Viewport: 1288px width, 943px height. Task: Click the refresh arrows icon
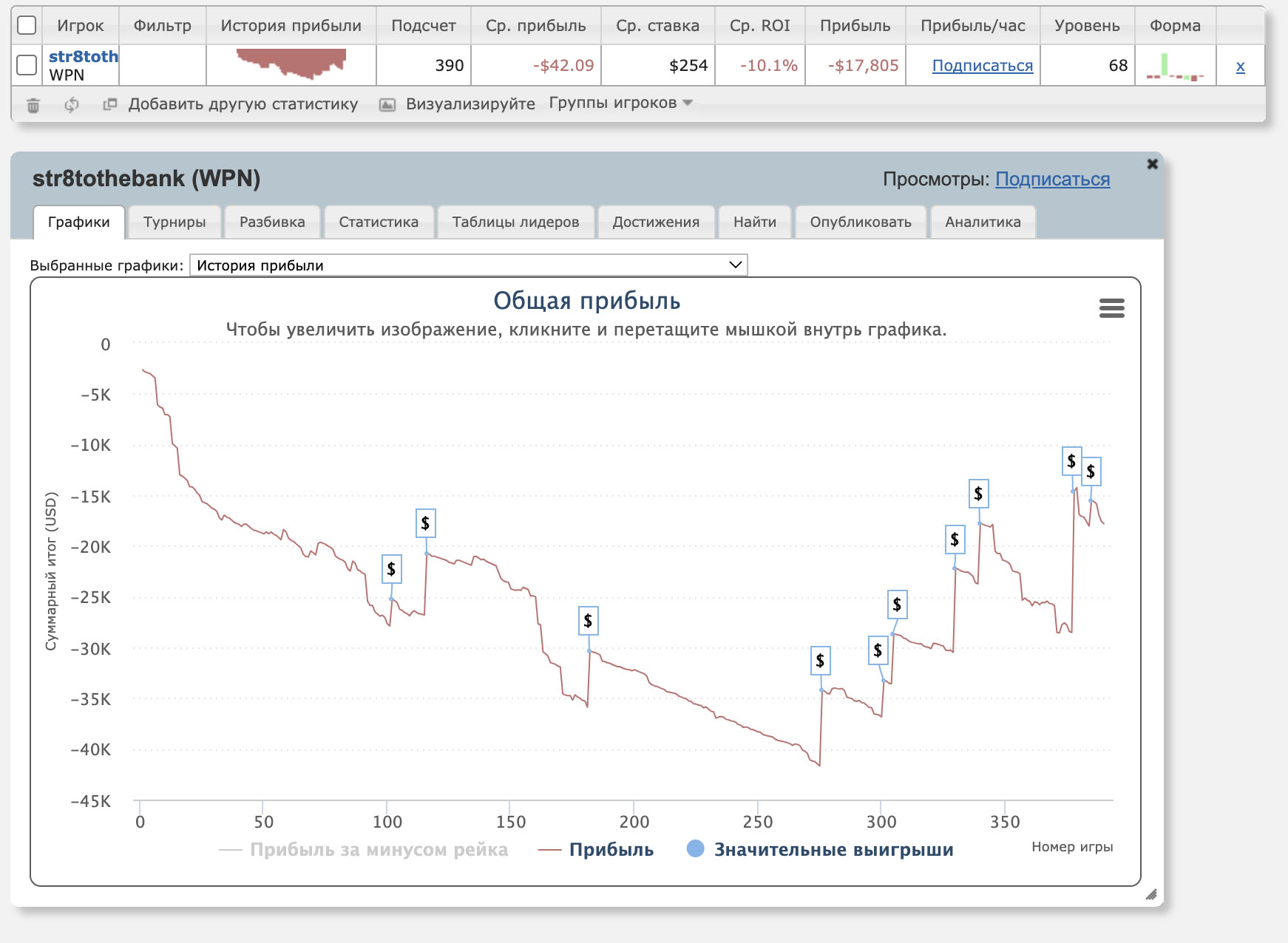point(72,105)
